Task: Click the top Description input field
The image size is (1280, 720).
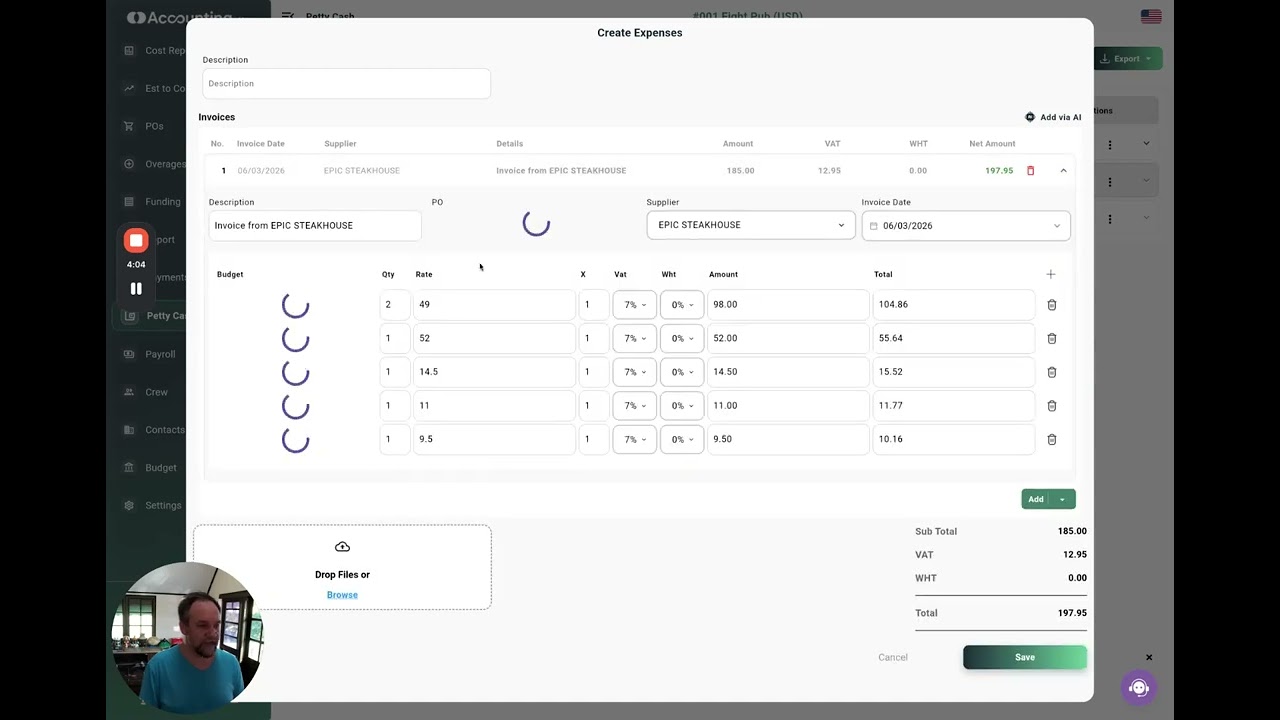Action: pos(346,84)
